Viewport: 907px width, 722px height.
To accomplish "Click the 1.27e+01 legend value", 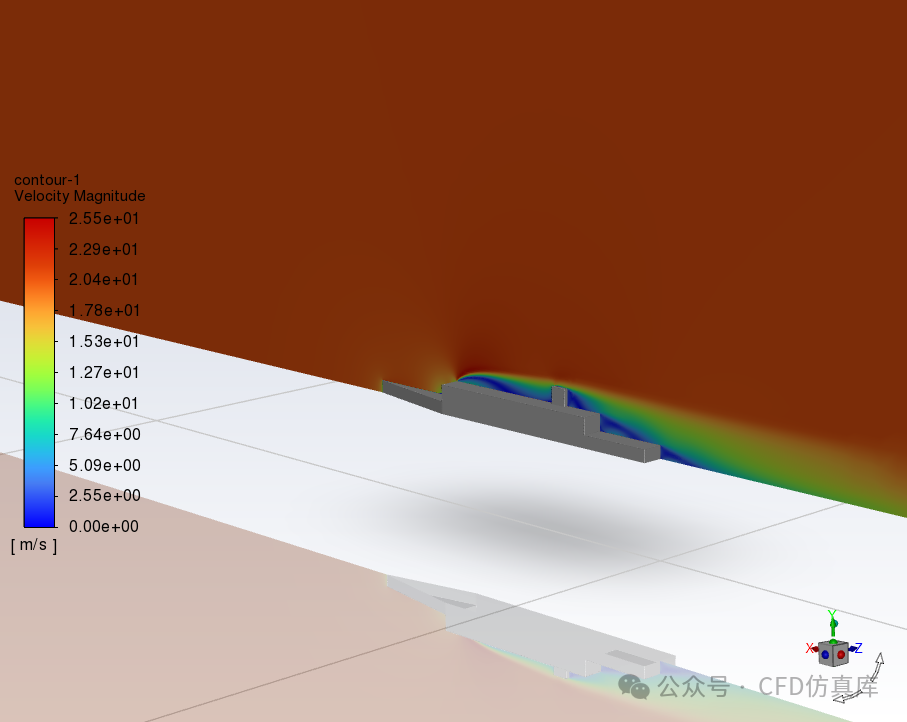I will coord(104,373).
